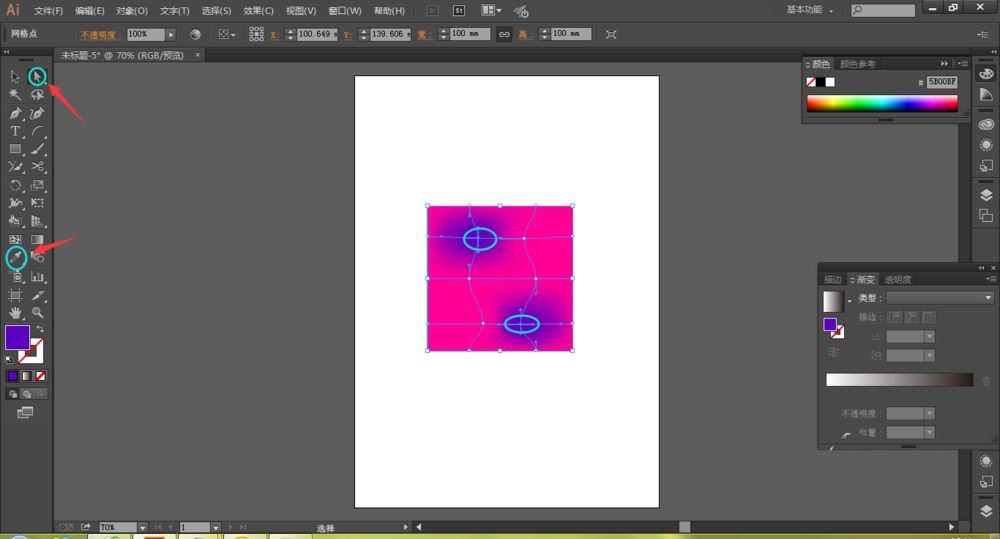
Task: Expand the Color panel options menu
Action: pos(963,64)
